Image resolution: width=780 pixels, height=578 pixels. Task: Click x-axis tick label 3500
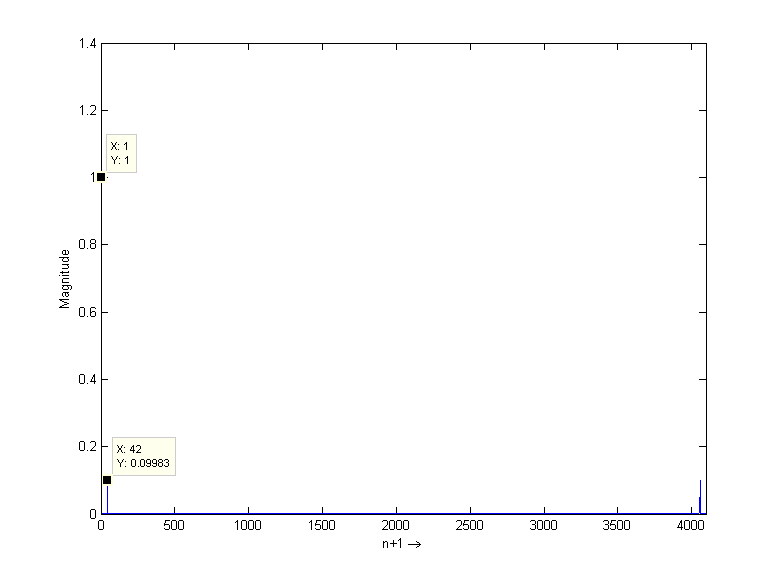[617, 525]
